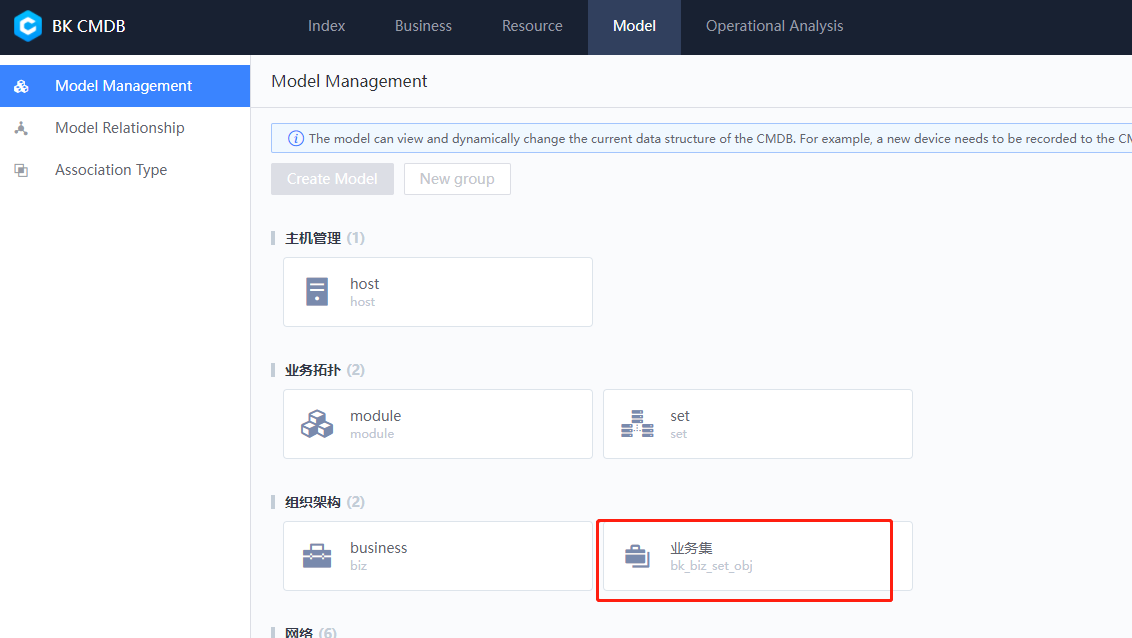Click the 业务集 briefcase icon

[x=637, y=556]
